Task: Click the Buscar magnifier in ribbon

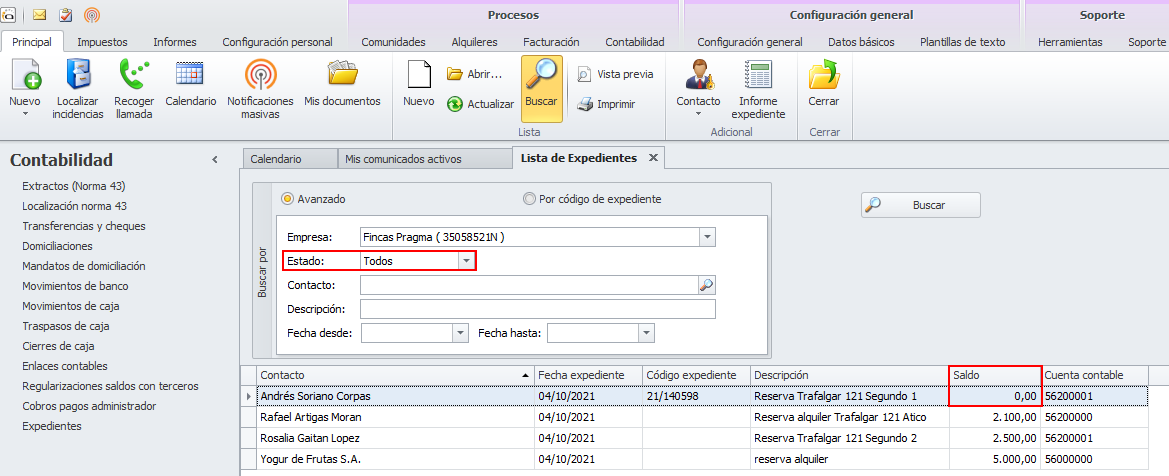Action: 541,77
